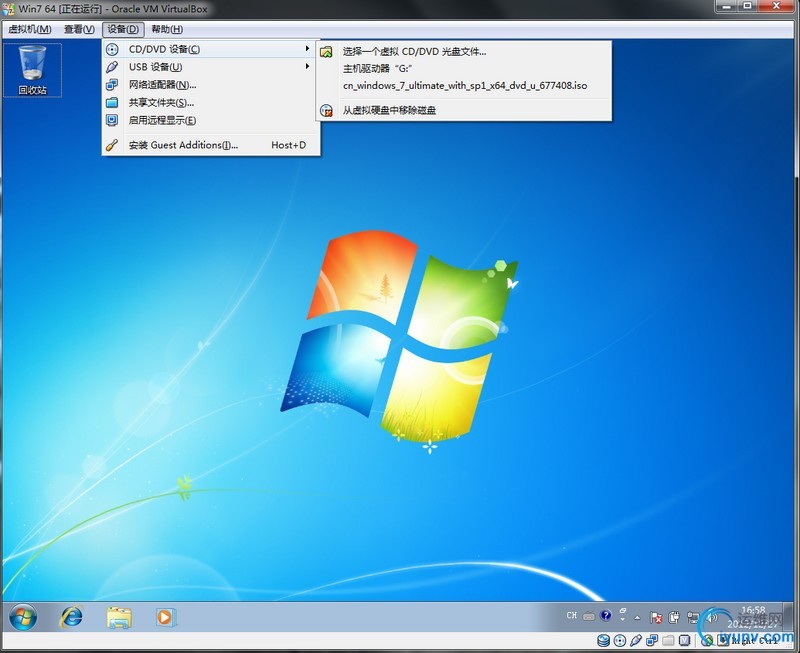
Task: Open the Windows Start orb
Action: (x=23, y=617)
